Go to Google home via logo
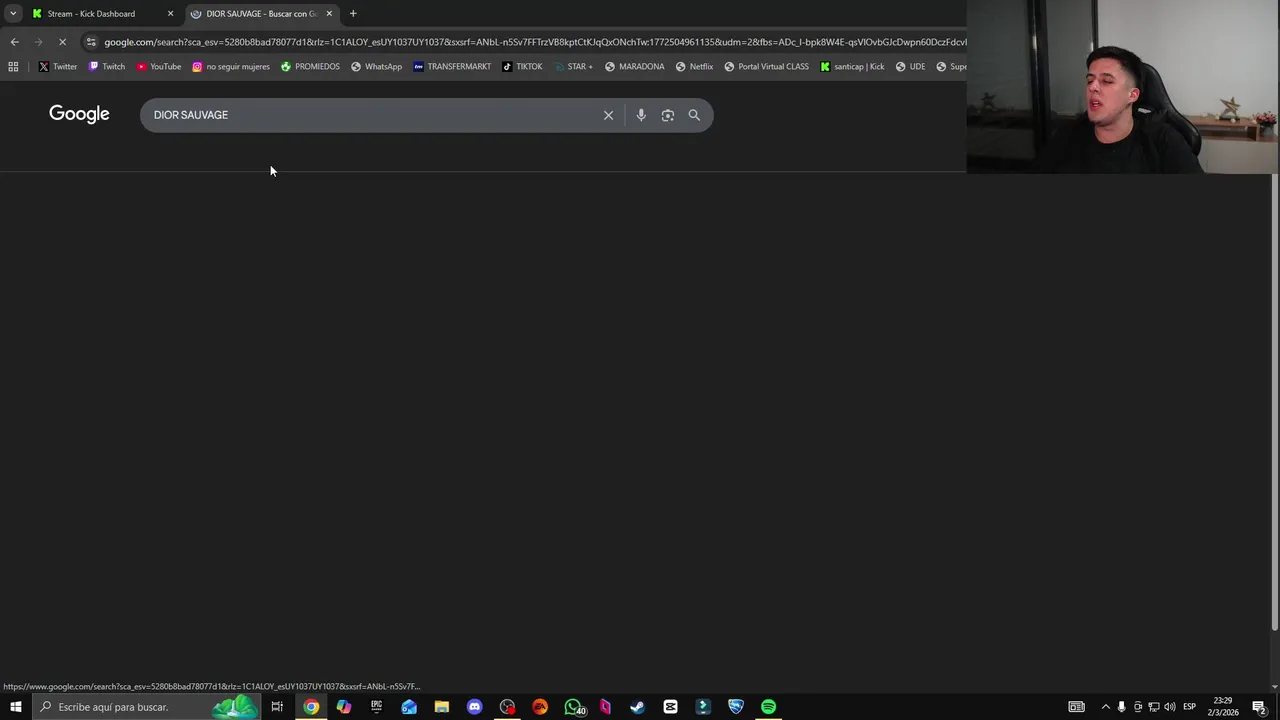Viewport: 1280px width, 720px height. coord(79,114)
